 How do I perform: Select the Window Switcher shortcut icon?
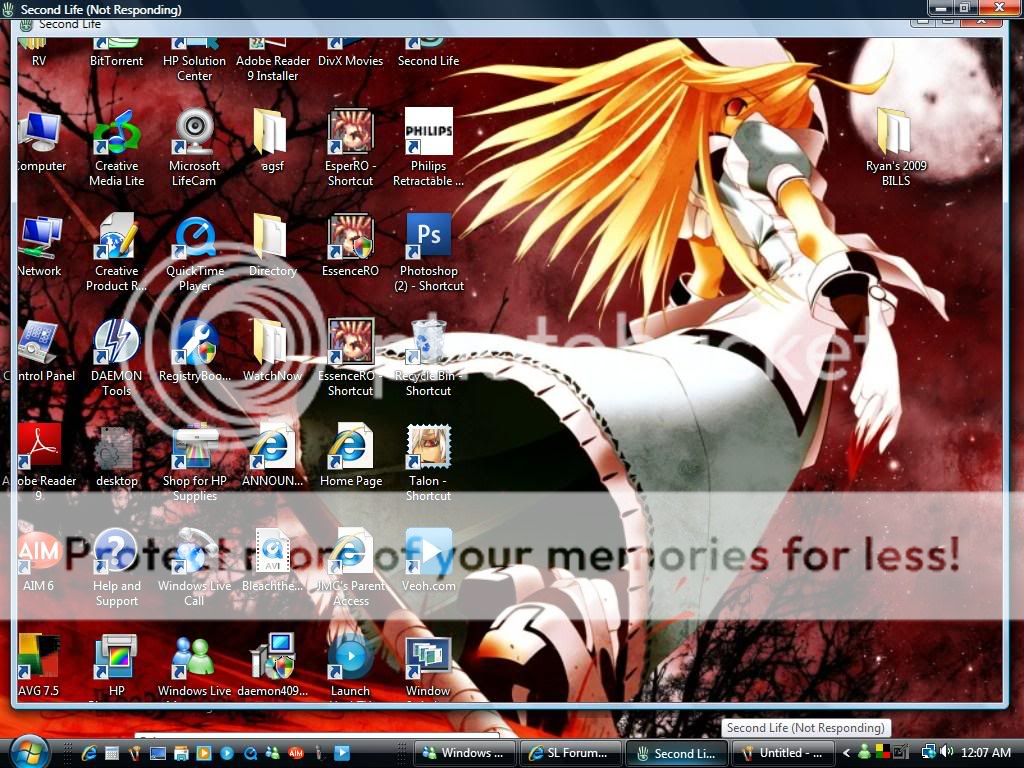[x=428, y=667]
